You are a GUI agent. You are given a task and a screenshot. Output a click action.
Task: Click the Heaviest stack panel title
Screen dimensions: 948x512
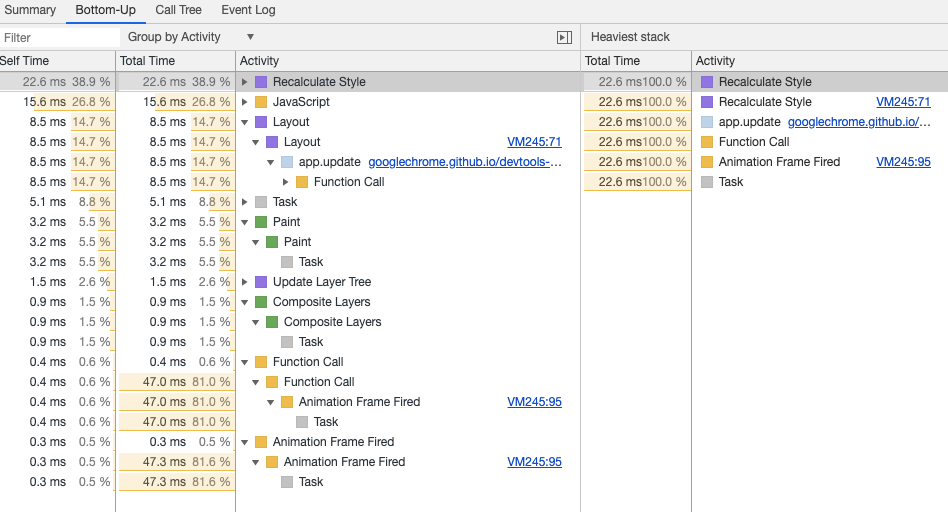(x=630, y=37)
